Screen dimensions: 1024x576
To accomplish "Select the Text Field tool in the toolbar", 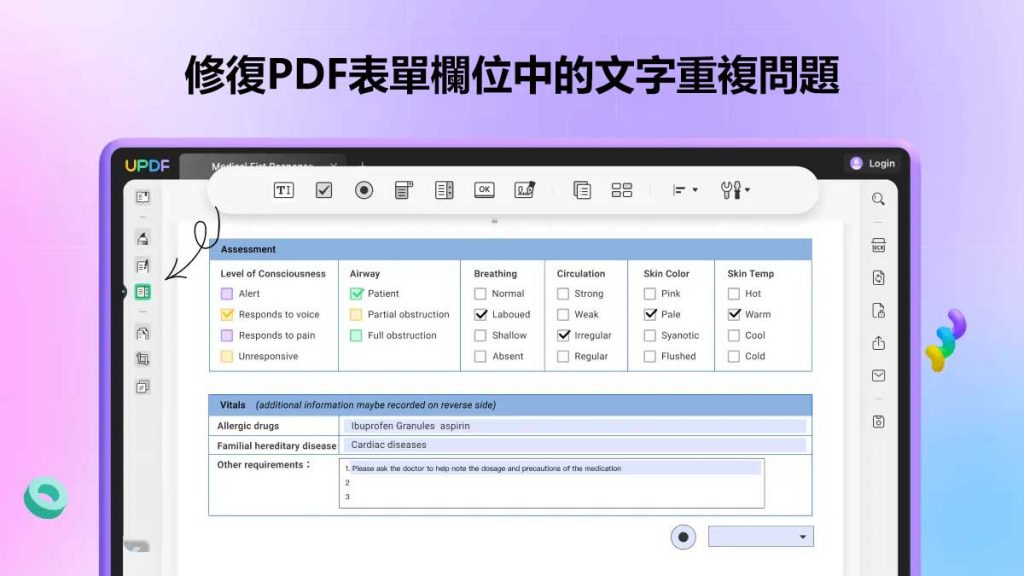I will point(283,190).
